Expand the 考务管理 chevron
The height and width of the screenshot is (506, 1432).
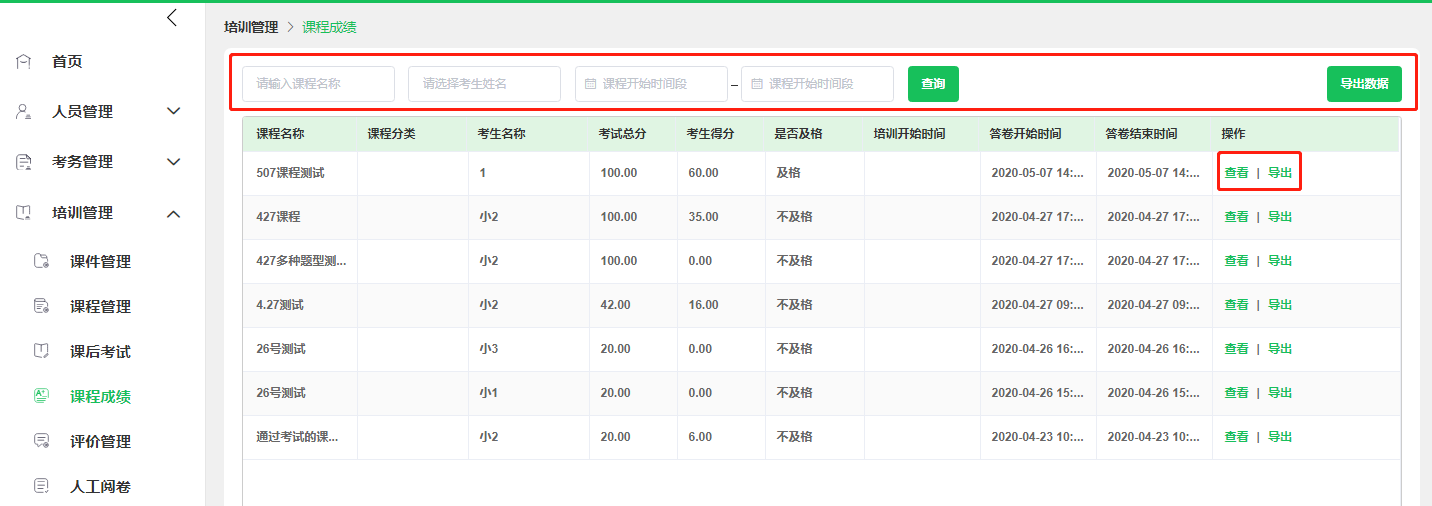pos(173,162)
